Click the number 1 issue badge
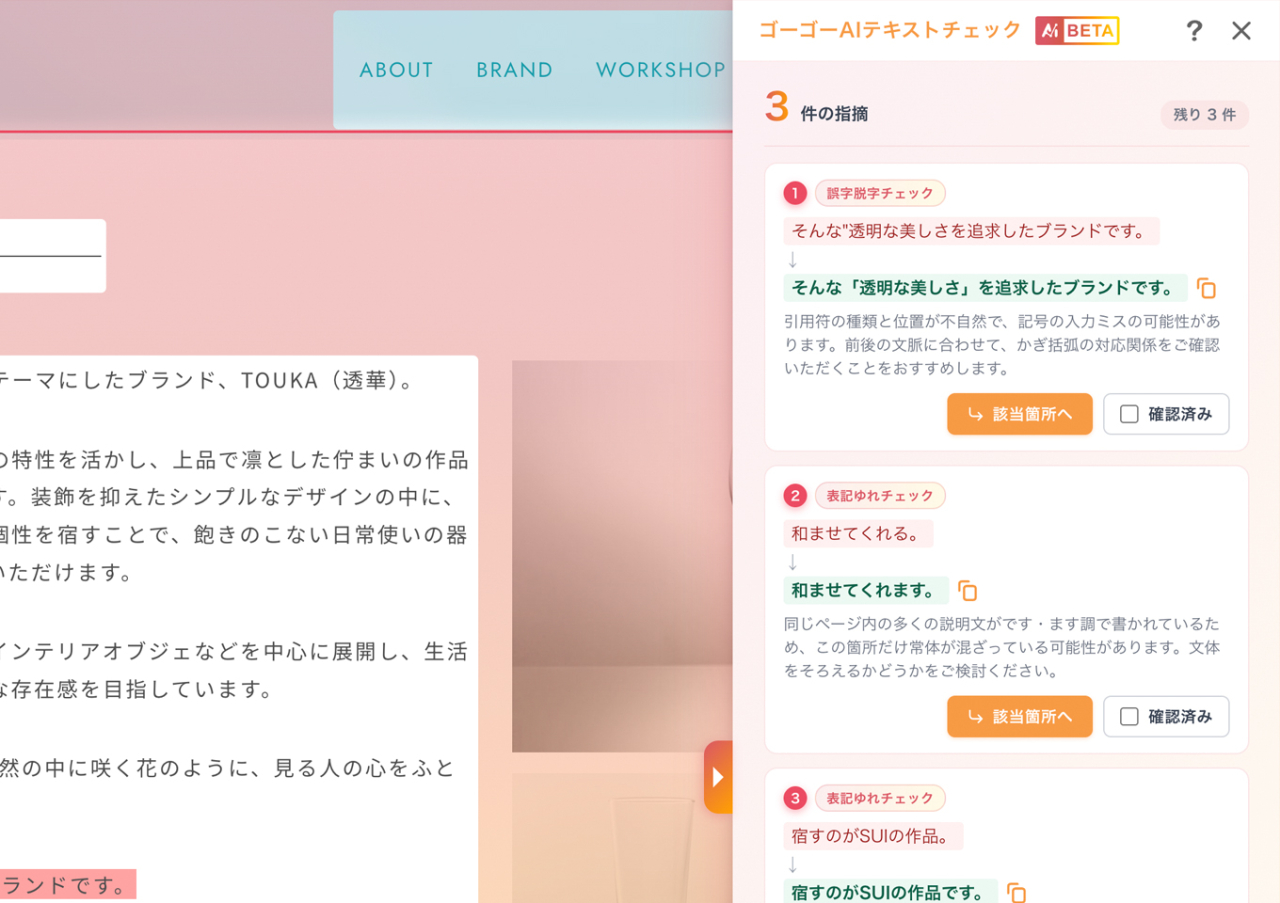 click(795, 193)
